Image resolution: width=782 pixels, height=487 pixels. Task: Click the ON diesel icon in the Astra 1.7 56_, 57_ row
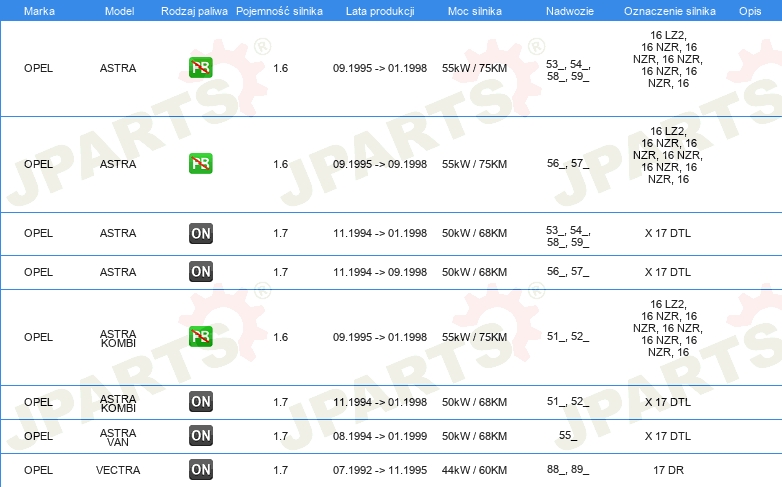click(200, 271)
